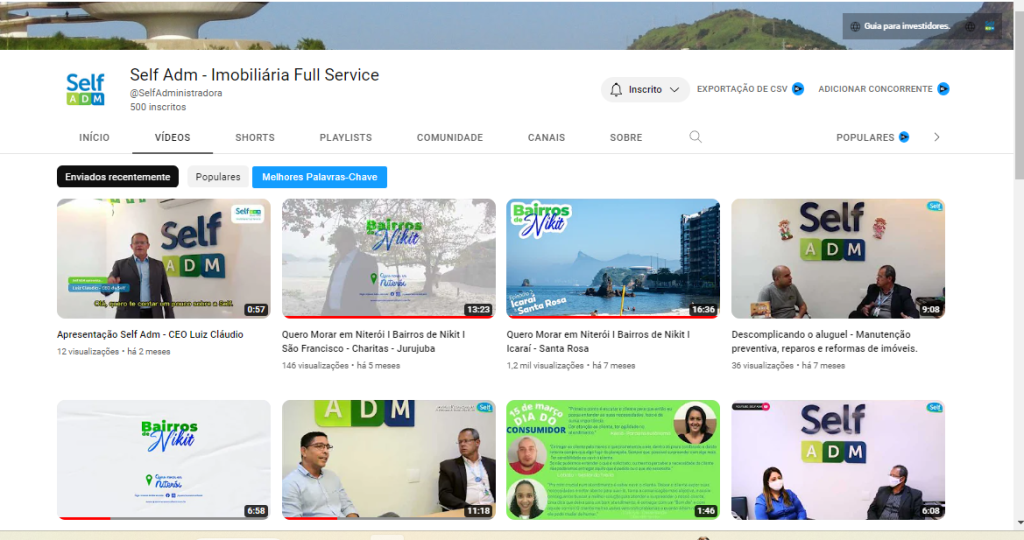Image resolution: width=1024 pixels, height=540 pixels.
Task: Expand the Inscrito subscription dropdown arrow
Action: pyautogui.click(x=675, y=89)
